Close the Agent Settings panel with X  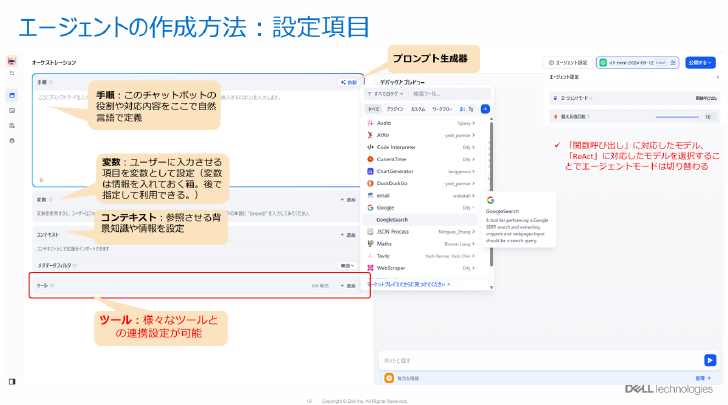(718, 77)
